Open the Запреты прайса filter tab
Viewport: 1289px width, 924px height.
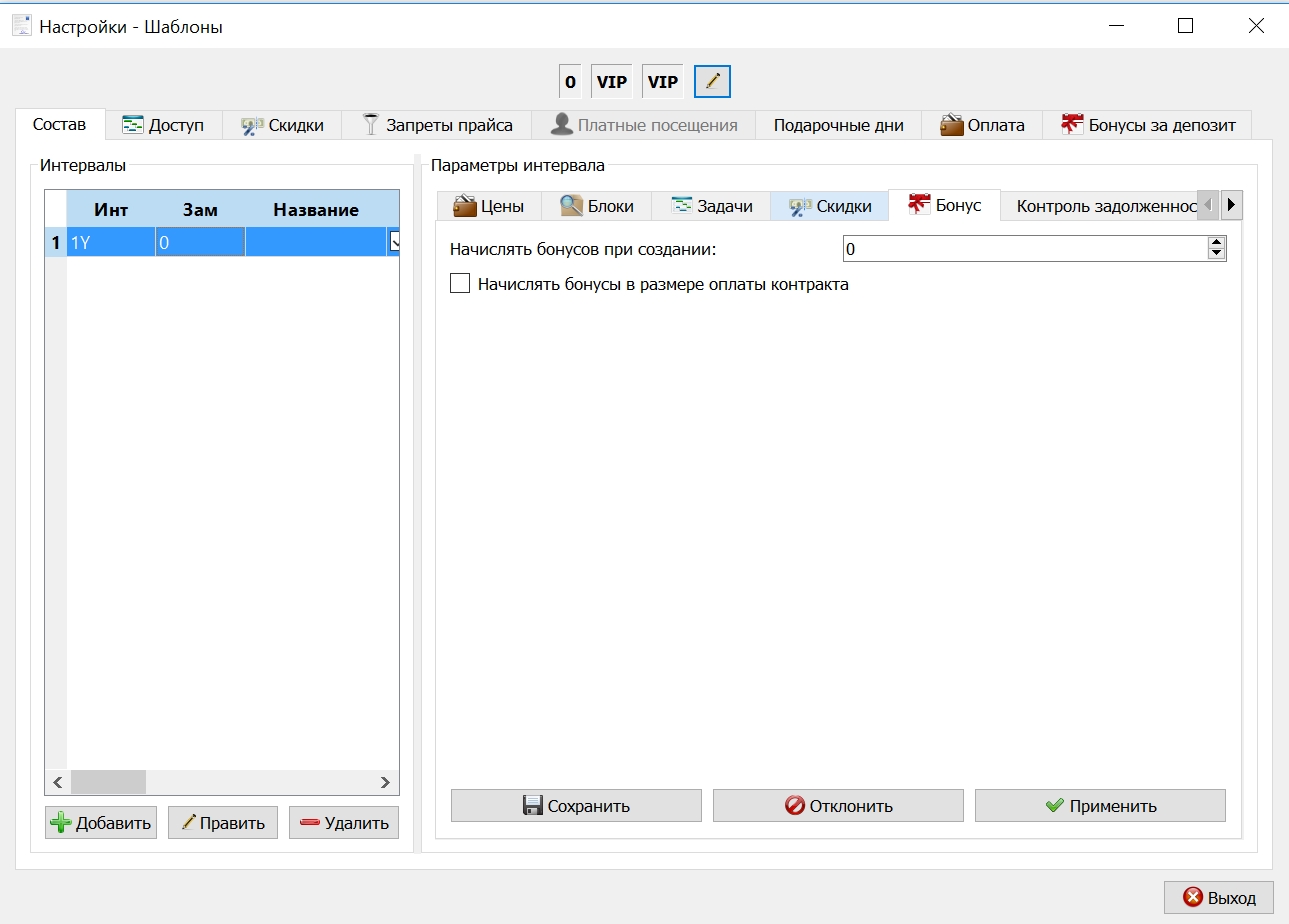[x=437, y=125]
